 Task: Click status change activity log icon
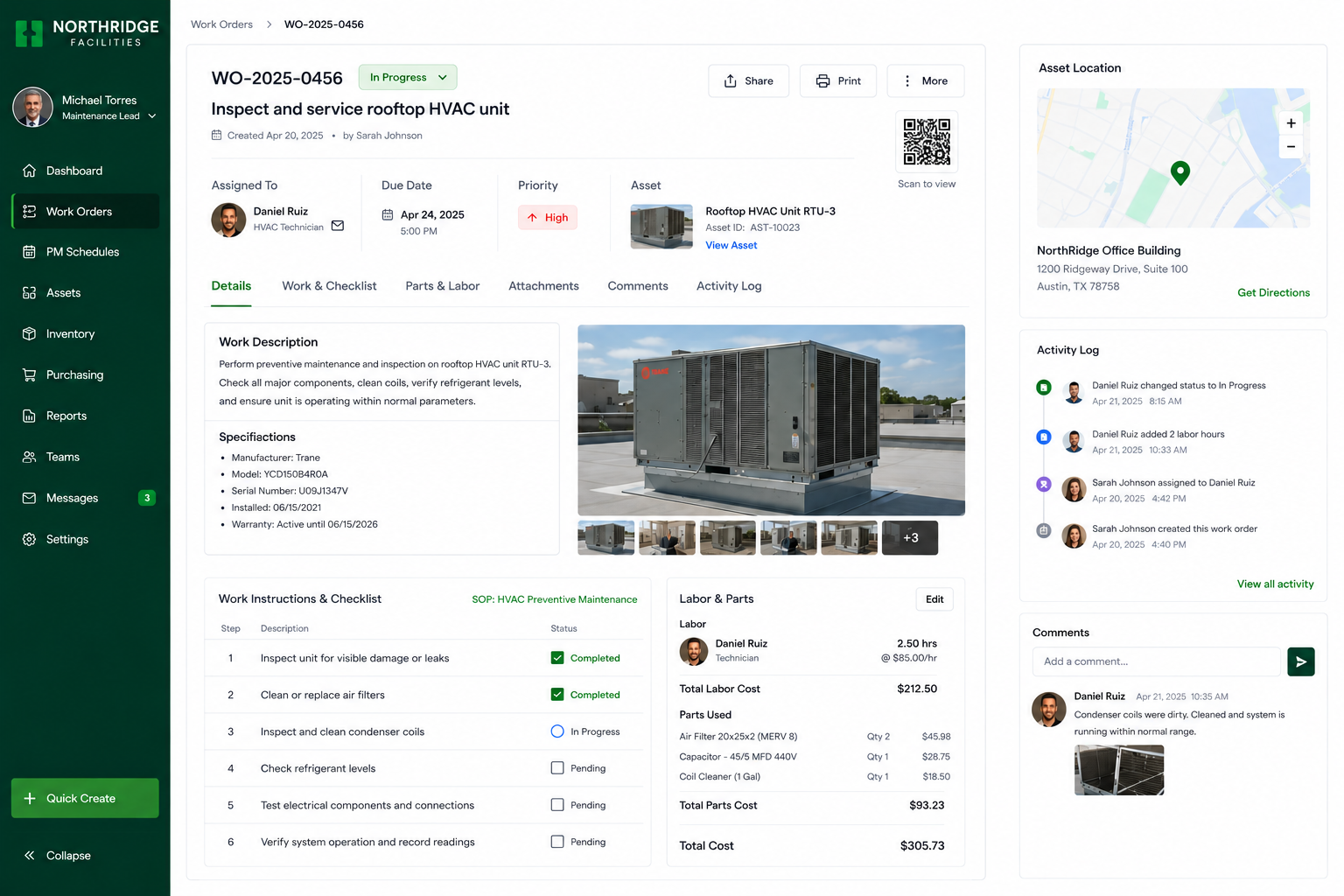[1043, 387]
